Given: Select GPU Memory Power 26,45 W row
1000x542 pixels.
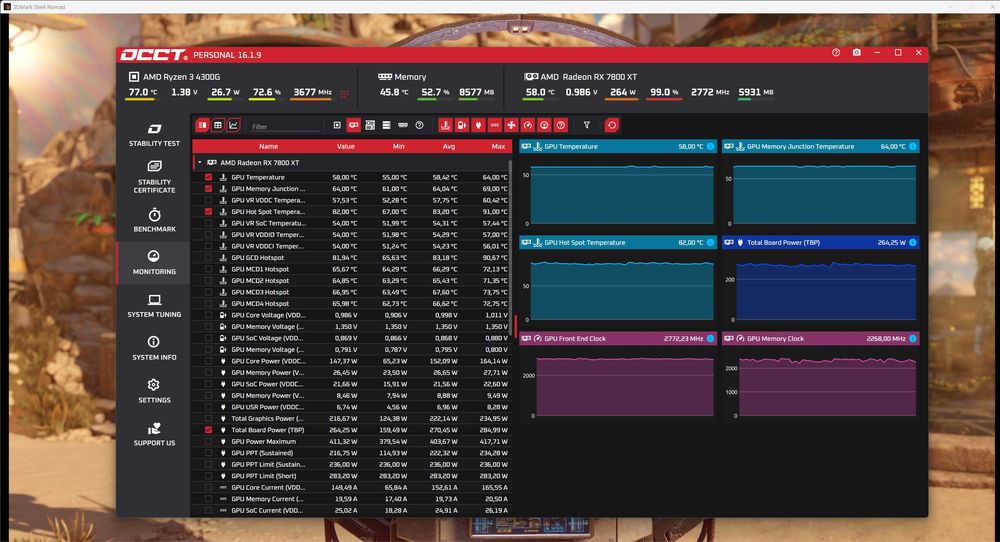Looking at the screenshot, I should (x=352, y=372).
